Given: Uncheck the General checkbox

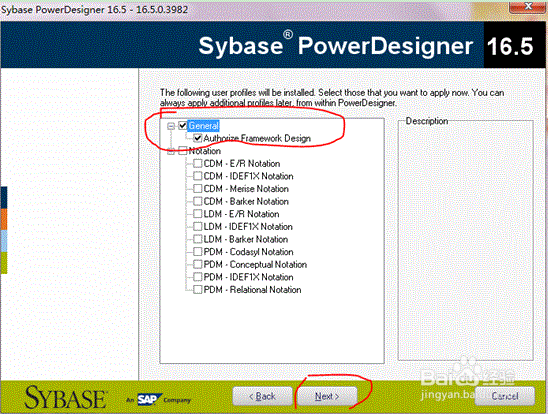Looking at the screenshot, I should click(x=183, y=125).
